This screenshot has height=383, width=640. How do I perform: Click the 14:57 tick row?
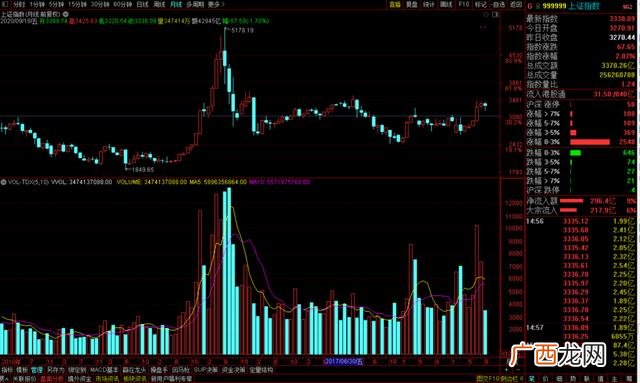[x=580, y=328]
